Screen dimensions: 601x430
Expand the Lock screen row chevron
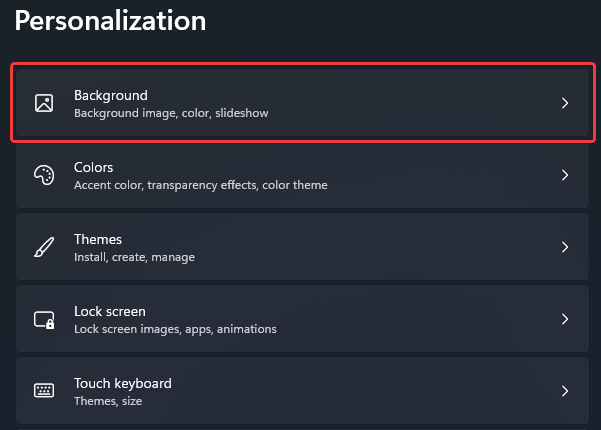(565, 319)
